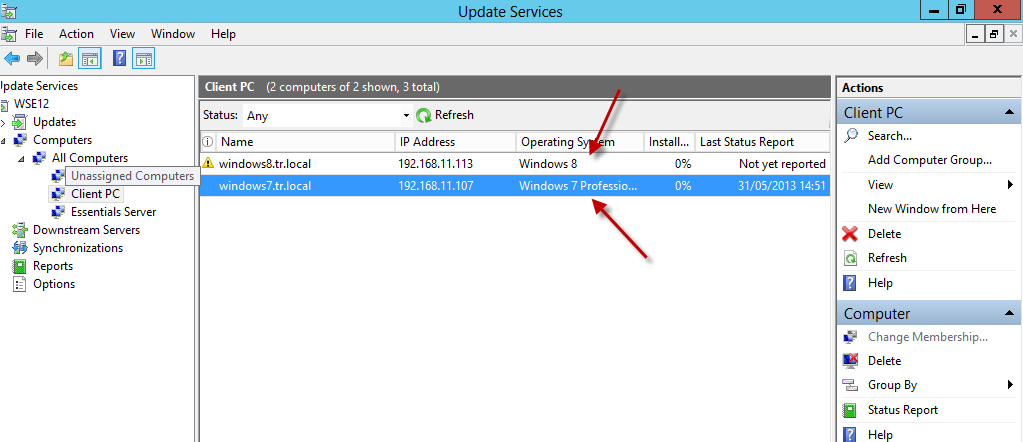
Task: Select the Synchronizations node
Action: click(77, 248)
